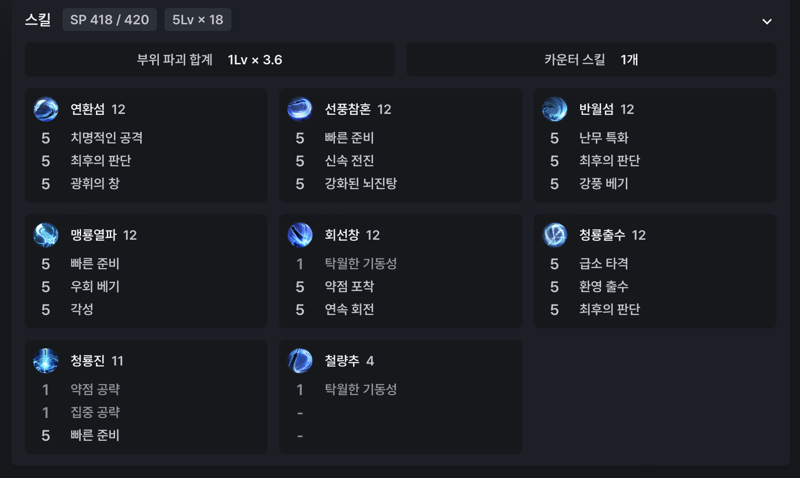Click the 철량추 skill icon
800x478 pixels.
tap(300, 361)
